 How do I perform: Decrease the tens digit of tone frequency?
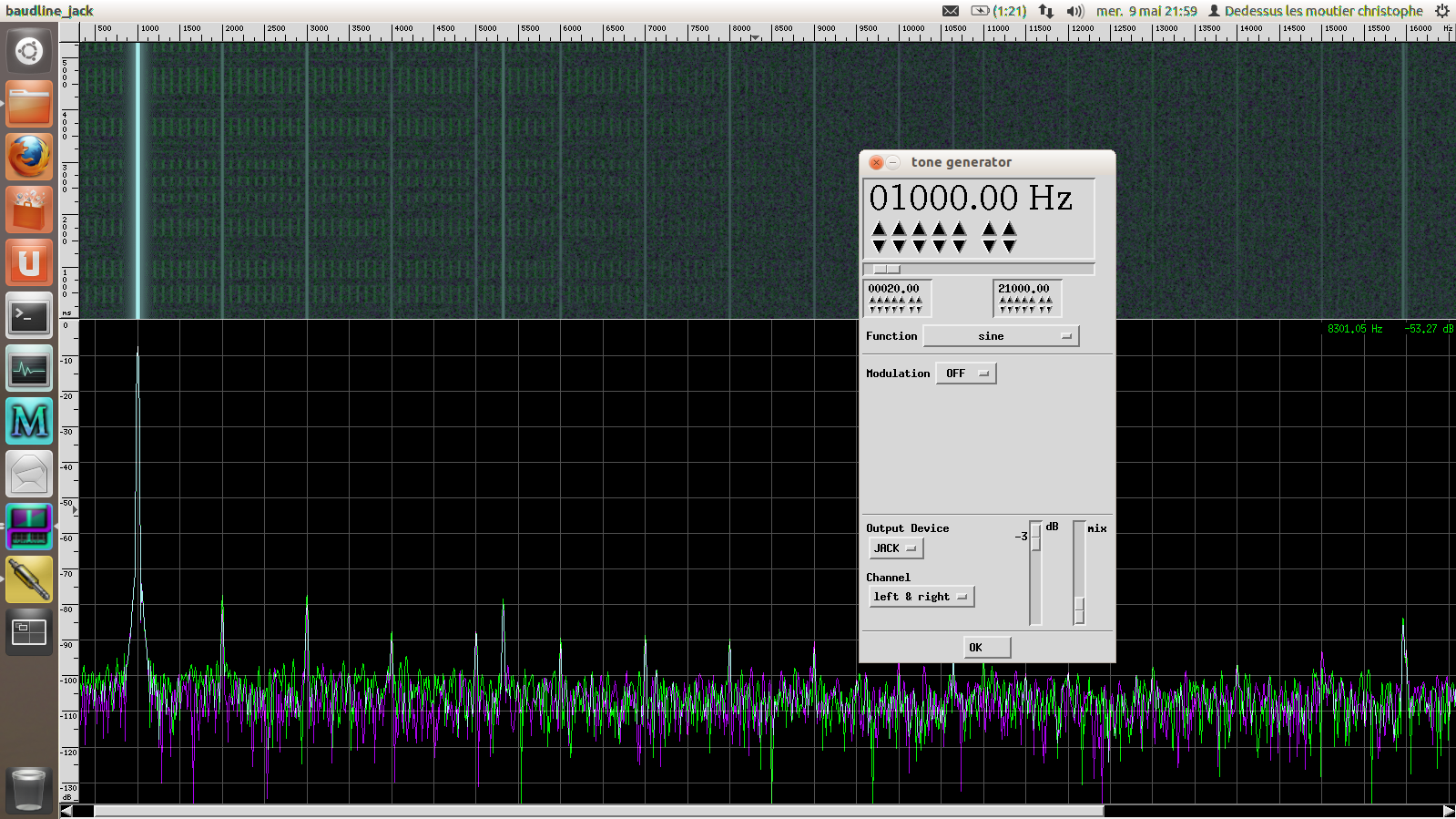click(939, 246)
